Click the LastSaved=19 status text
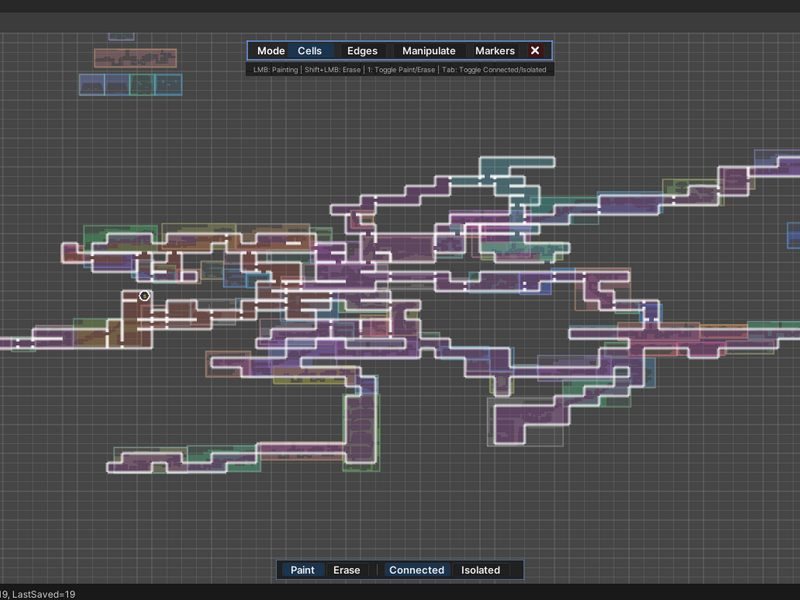Image resolution: width=800 pixels, height=600 pixels. click(43, 594)
